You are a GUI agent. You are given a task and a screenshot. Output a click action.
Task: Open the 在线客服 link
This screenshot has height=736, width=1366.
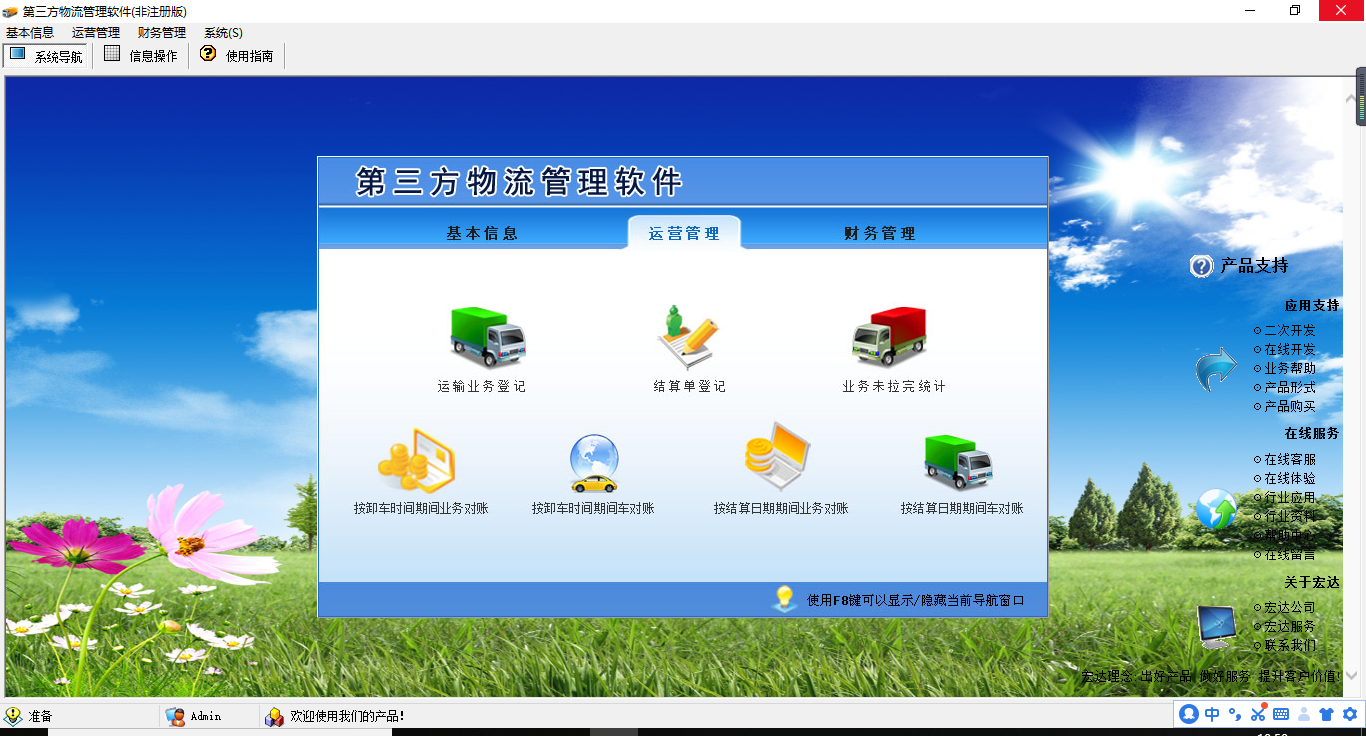click(1290, 459)
